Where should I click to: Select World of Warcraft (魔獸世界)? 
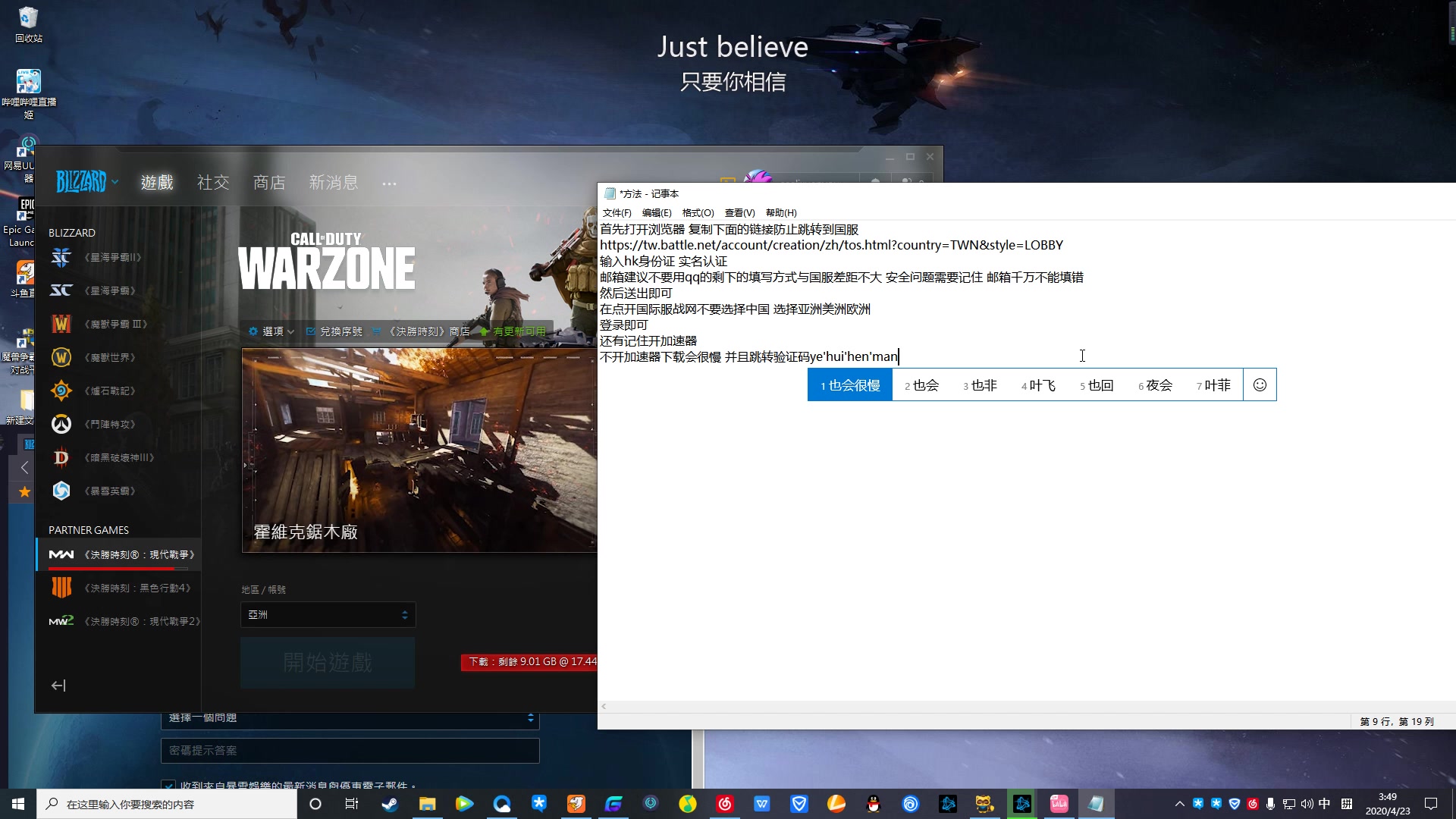pos(93,357)
